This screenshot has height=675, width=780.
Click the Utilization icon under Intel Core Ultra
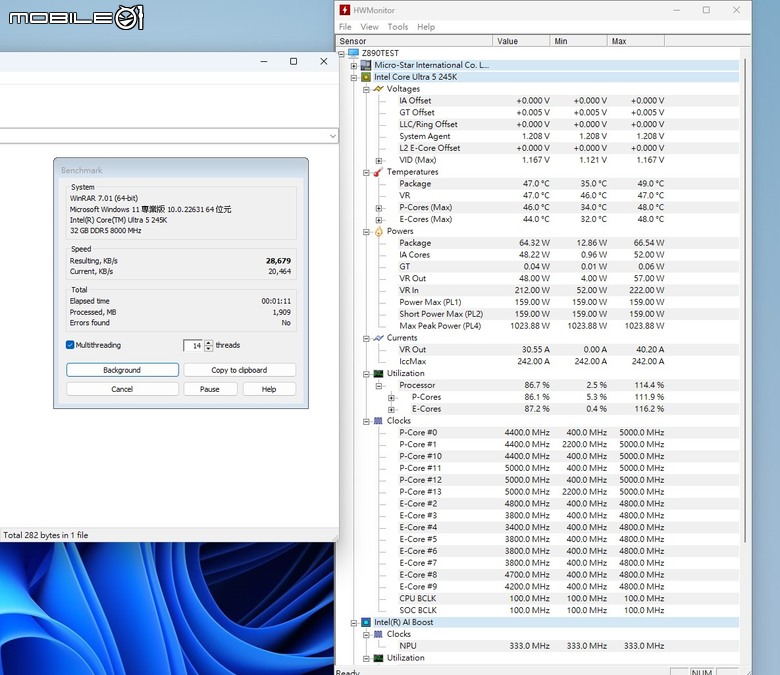click(379, 374)
